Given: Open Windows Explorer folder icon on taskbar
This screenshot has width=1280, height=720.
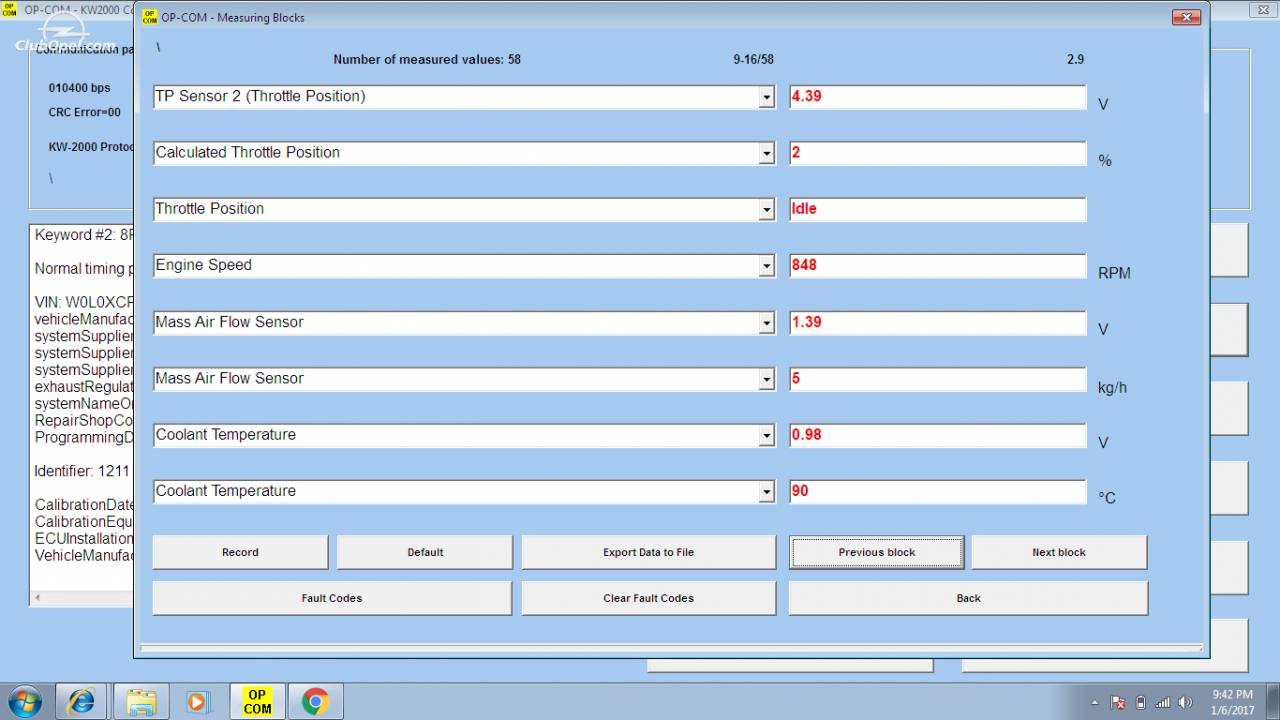Looking at the screenshot, I should point(141,702).
